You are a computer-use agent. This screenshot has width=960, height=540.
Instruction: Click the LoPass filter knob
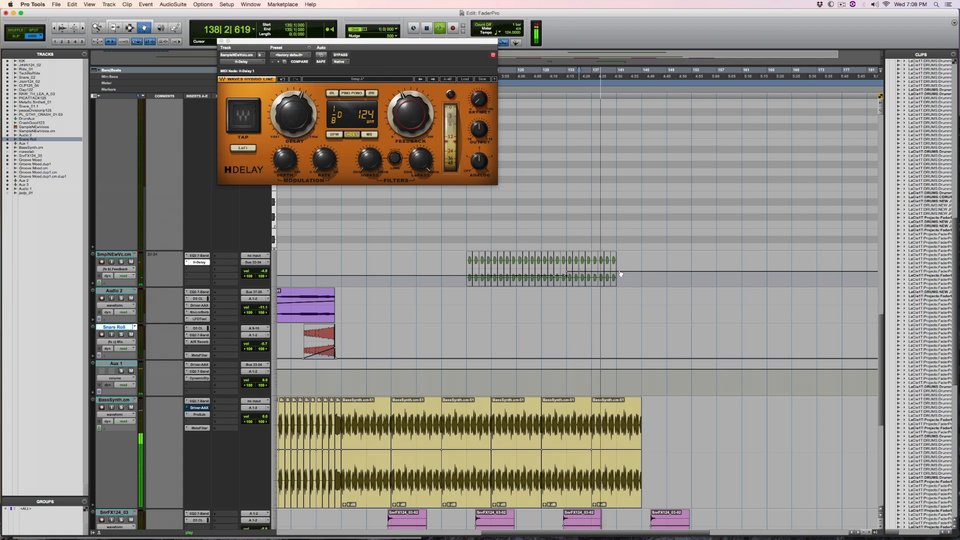tap(420, 160)
